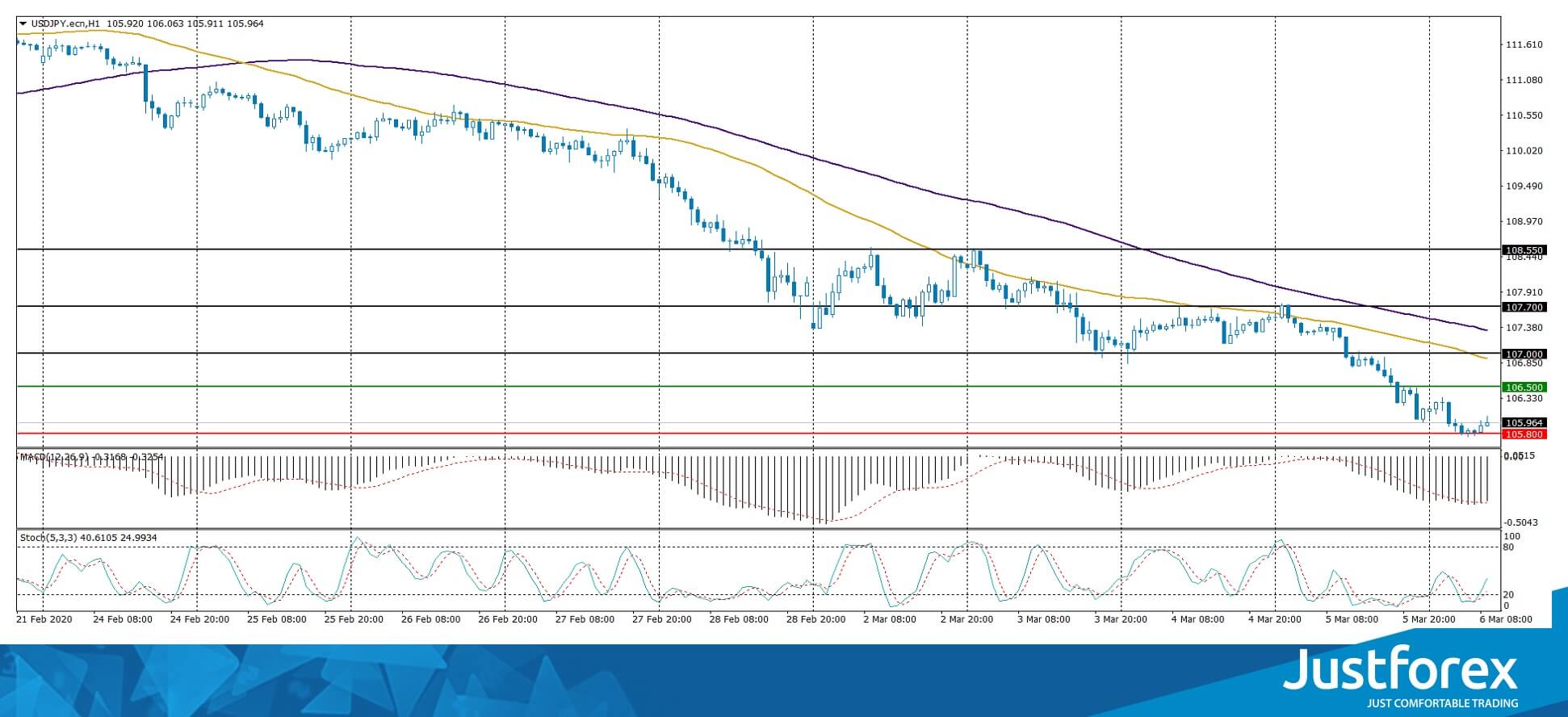Click the 25 Feb 20:00 time label
The image size is (1568, 717).
353,619
